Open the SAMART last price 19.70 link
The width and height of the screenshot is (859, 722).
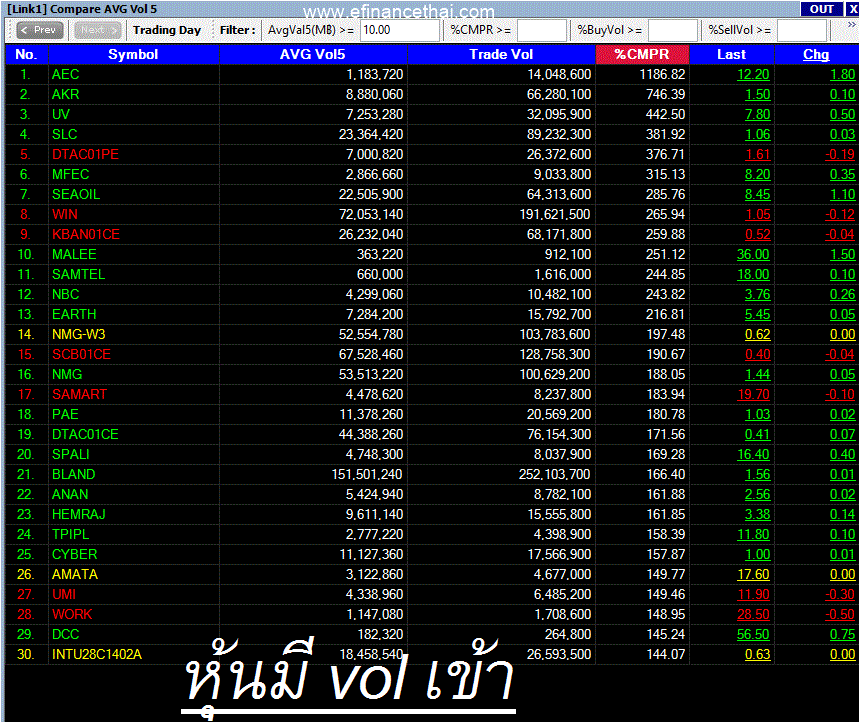point(753,394)
